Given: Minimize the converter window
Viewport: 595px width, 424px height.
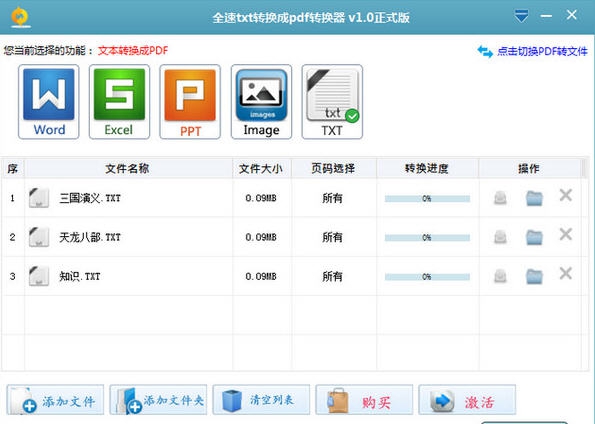Looking at the screenshot, I should (546, 16).
